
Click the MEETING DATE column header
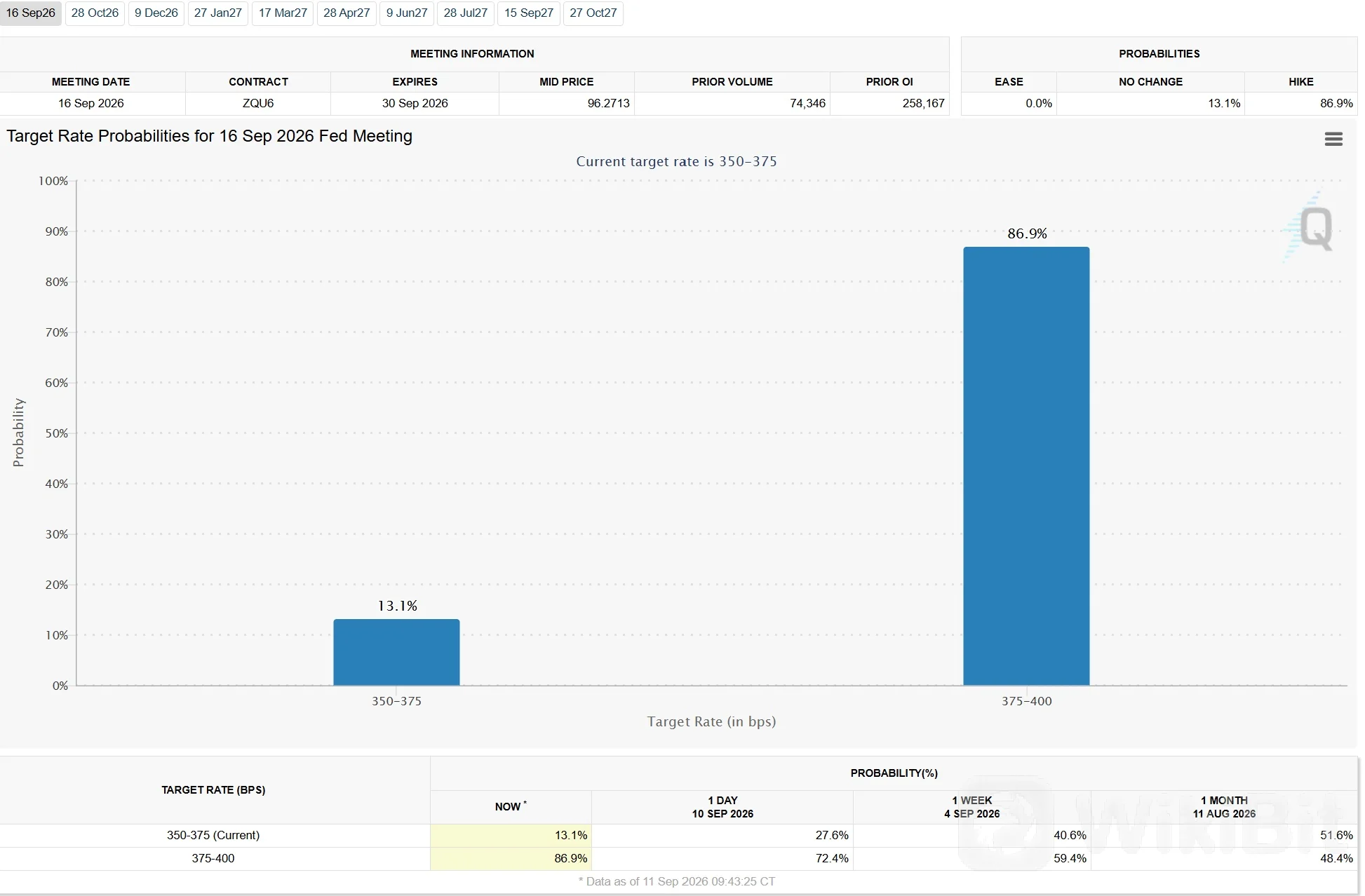(91, 82)
